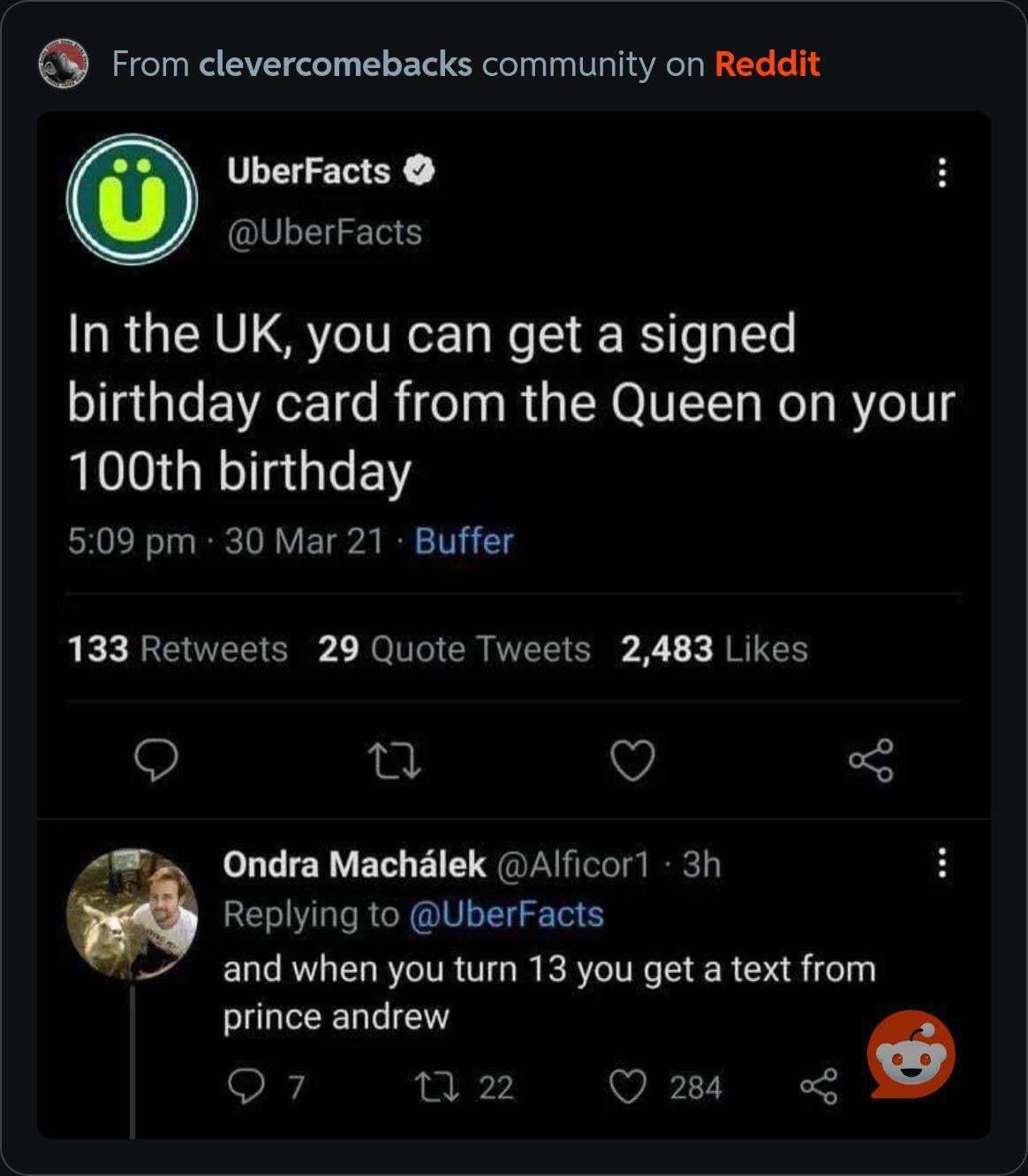View the 2,483 Likes list
Image resolution: width=1028 pixels, height=1176 pixels.
pos(714,649)
